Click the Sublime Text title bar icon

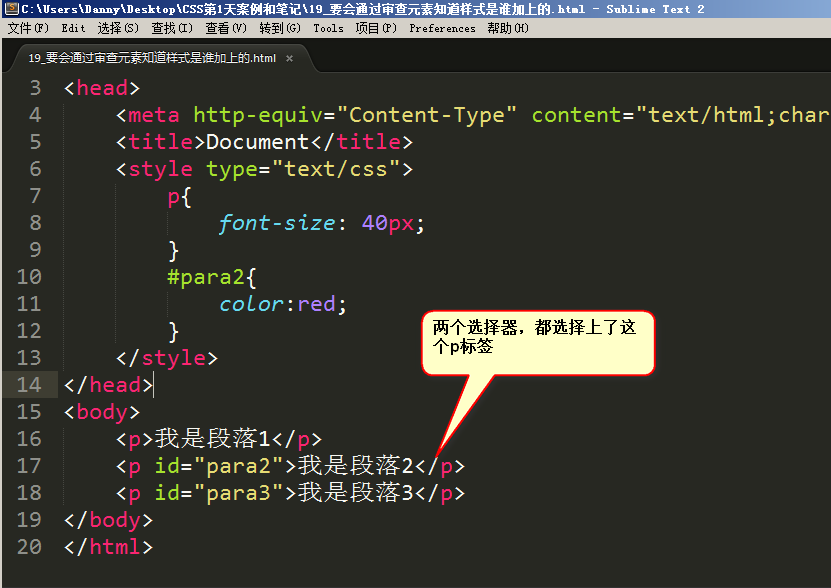click(x=12, y=8)
